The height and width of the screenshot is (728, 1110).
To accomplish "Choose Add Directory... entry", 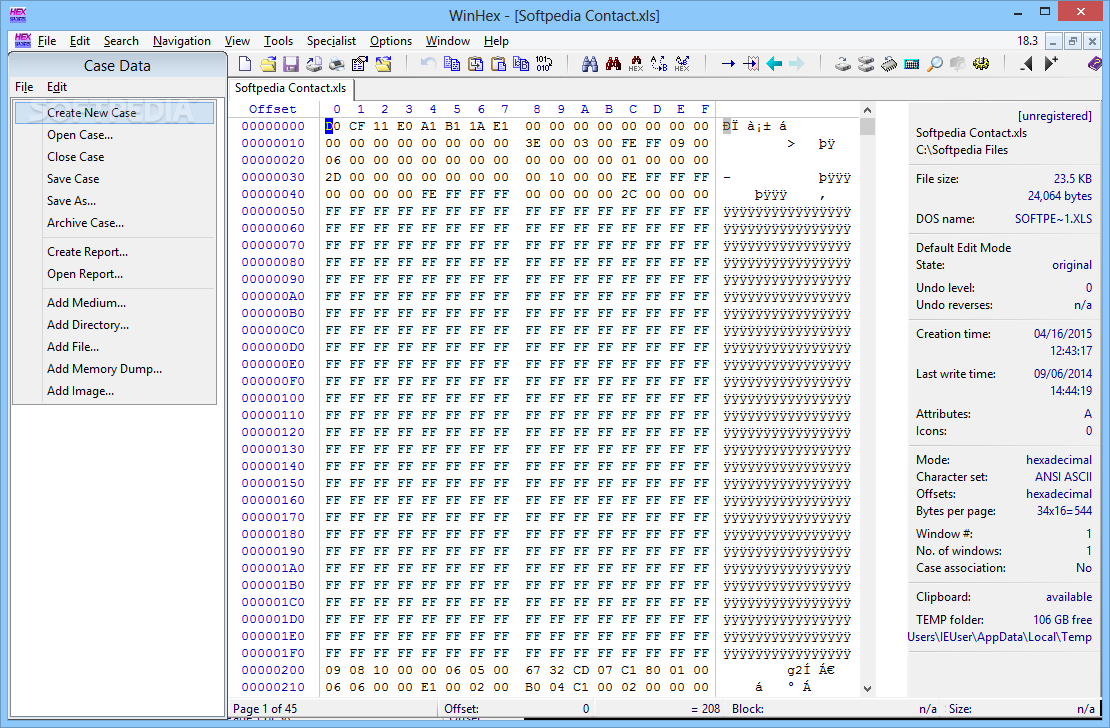I will point(115,324).
